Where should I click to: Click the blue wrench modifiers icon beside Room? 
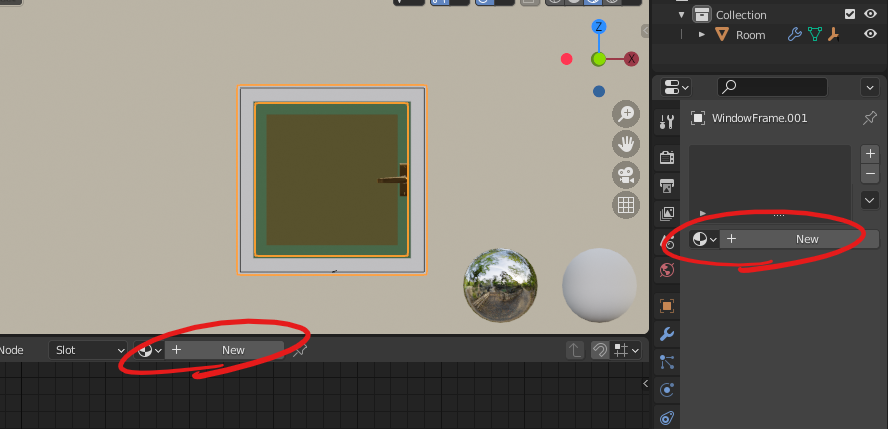[795, 35]
